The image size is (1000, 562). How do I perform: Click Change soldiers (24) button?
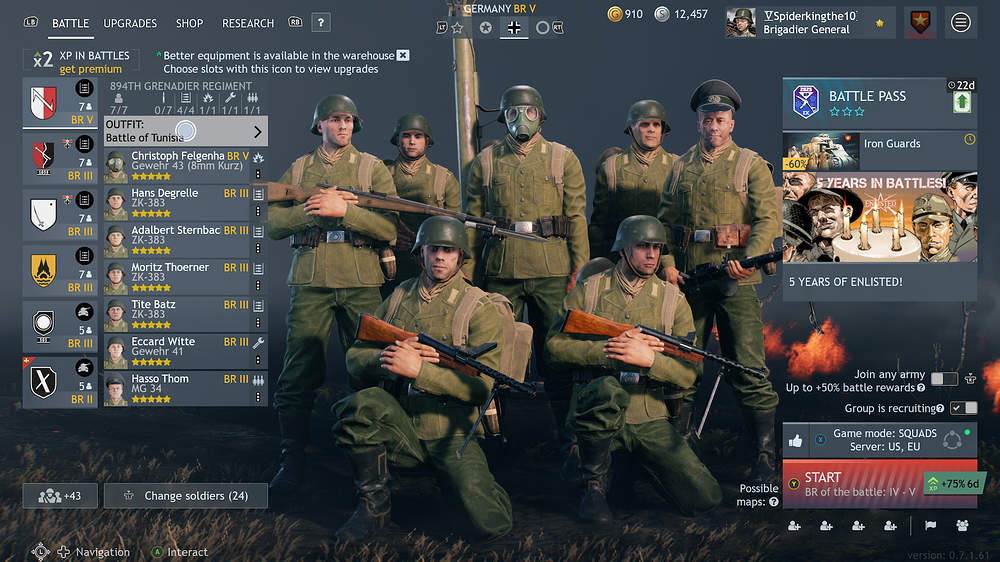click(x=186, y=496)
